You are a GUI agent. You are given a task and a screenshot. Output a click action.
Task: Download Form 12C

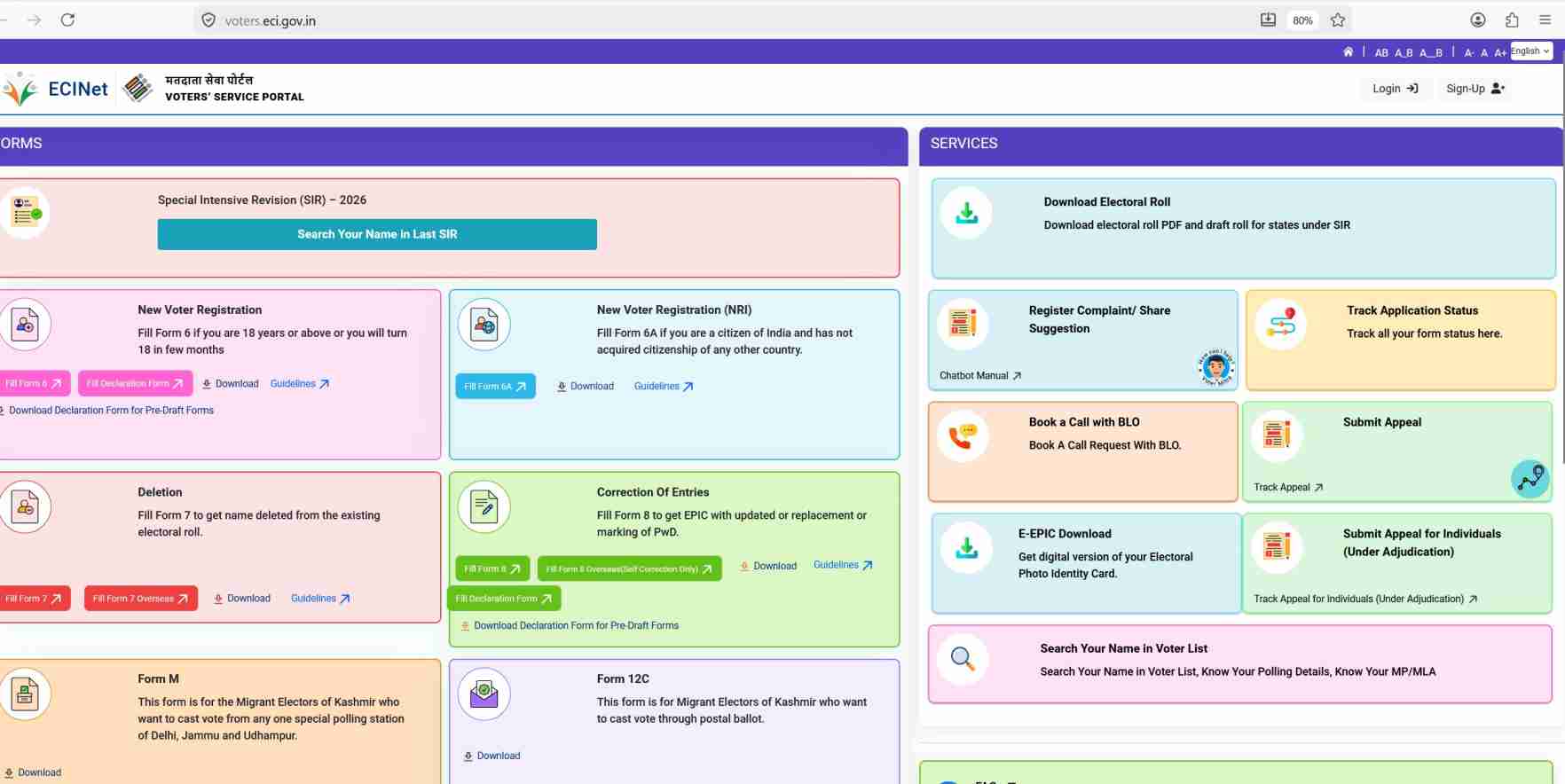(x=492, y=756)
